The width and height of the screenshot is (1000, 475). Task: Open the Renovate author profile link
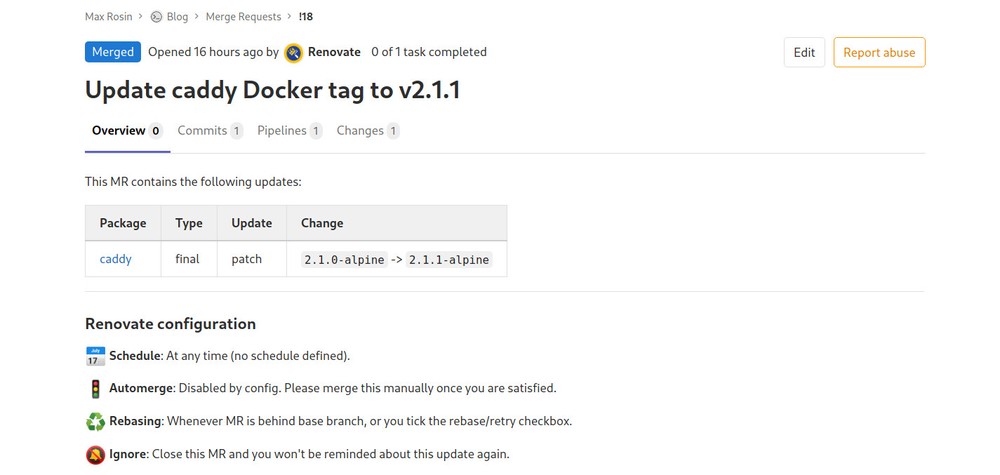tap(334, 52)
